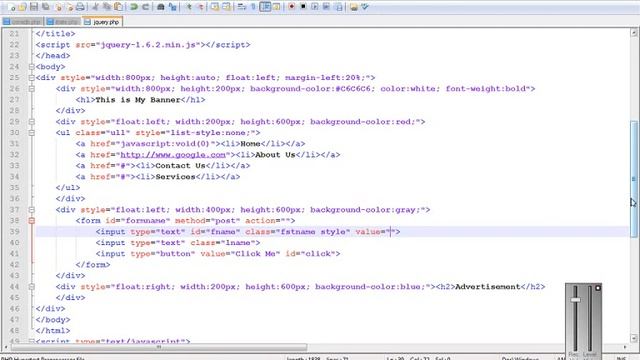Collapse the gray div fold on line 37

point(31,210)
